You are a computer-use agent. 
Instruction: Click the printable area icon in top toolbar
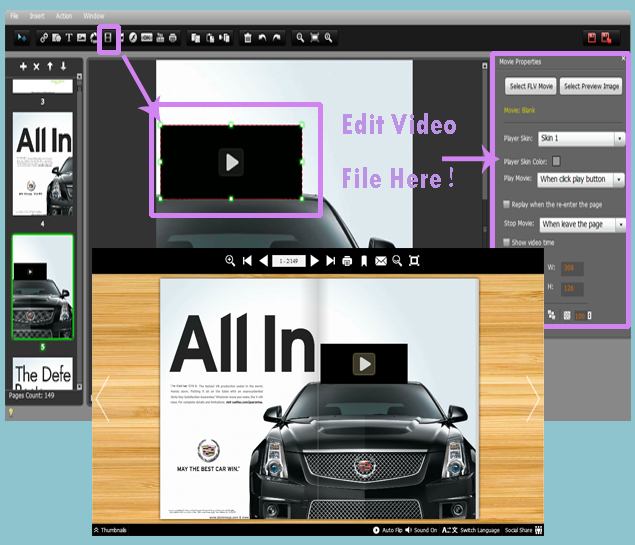[x=173, y=38]
